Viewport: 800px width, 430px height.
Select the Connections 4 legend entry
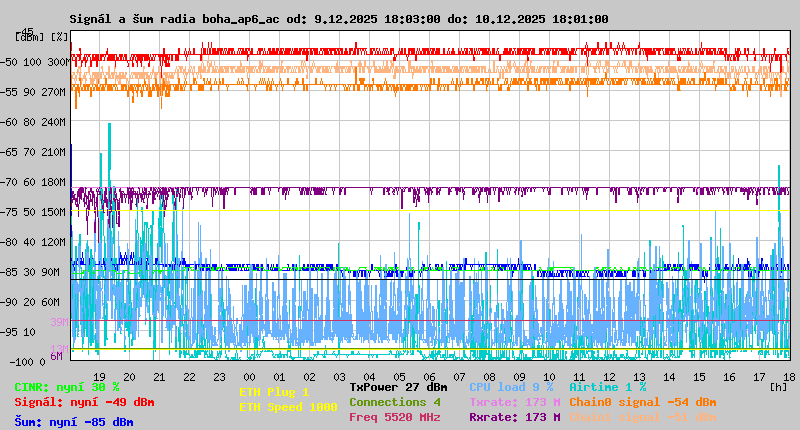pos(395,402)
